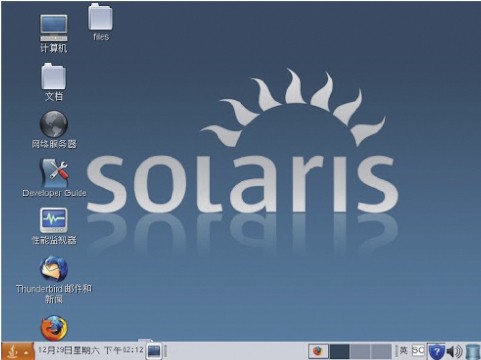Open the blue shield update notification icon
This screenshot has width=481, height=360.
pos(436,352)
